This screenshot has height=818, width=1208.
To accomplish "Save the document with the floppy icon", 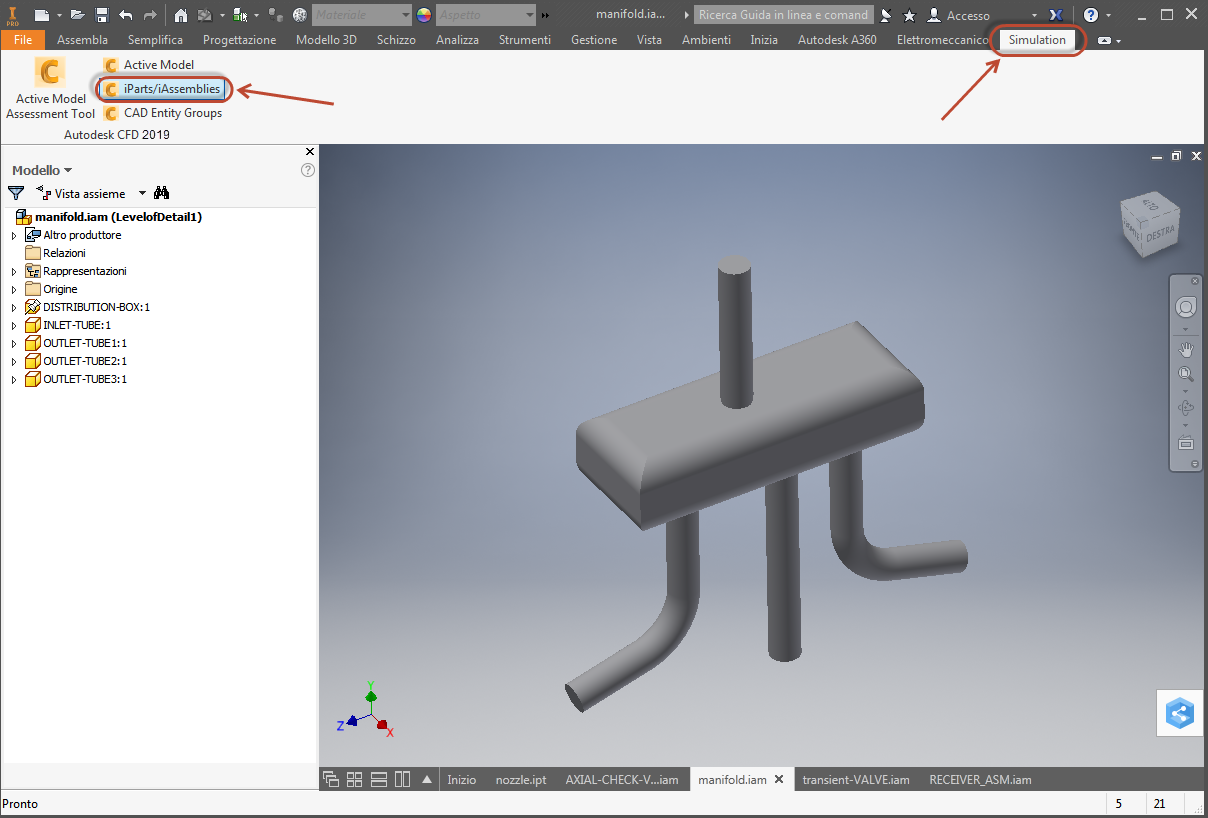I will [101, 15].
